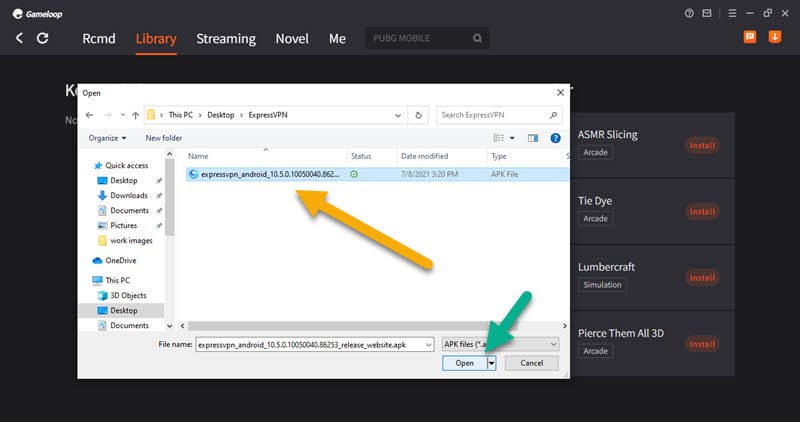Refresh the ExpressVPN folder view

[x=418, y=115]
